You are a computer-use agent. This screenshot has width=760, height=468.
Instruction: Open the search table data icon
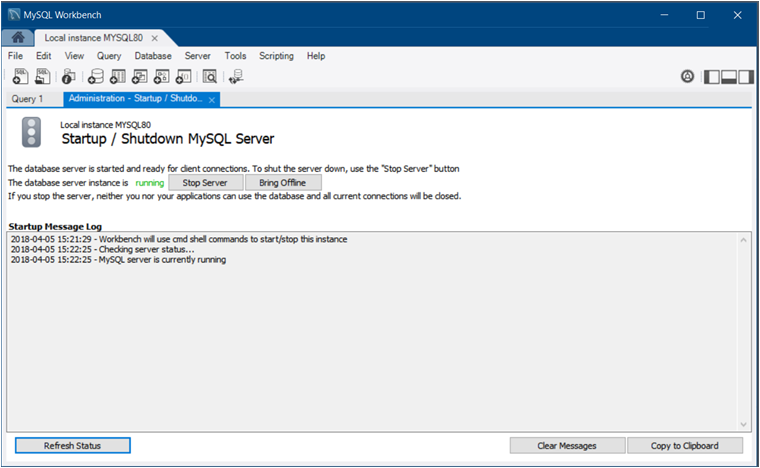(209, 77)
